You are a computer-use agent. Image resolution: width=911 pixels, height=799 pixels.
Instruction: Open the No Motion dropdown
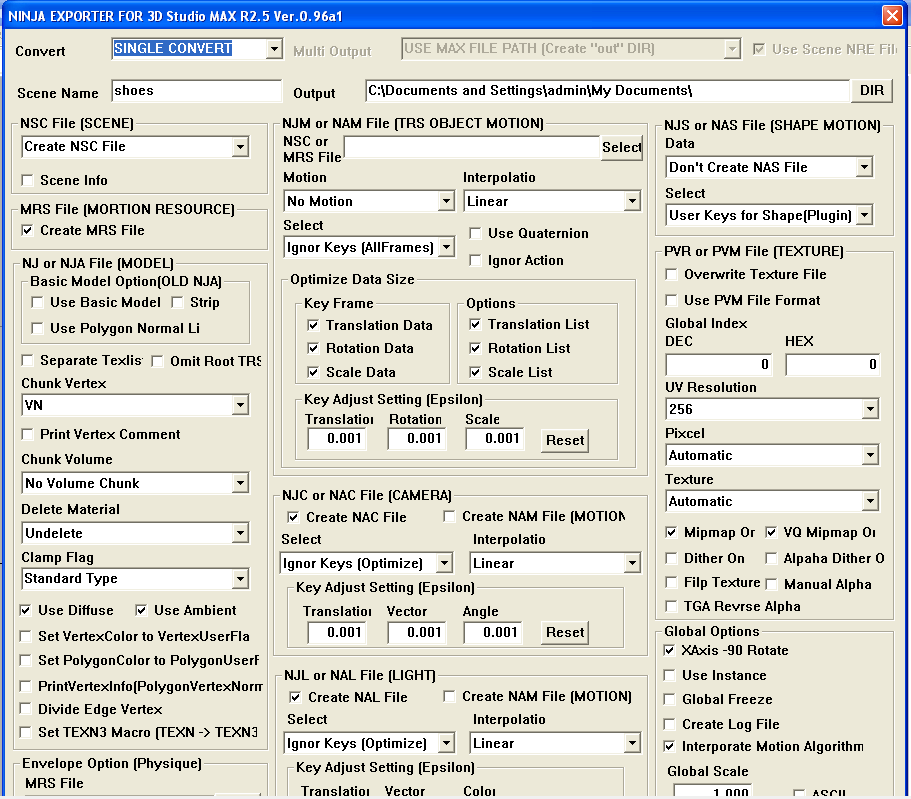coord(369,201)
